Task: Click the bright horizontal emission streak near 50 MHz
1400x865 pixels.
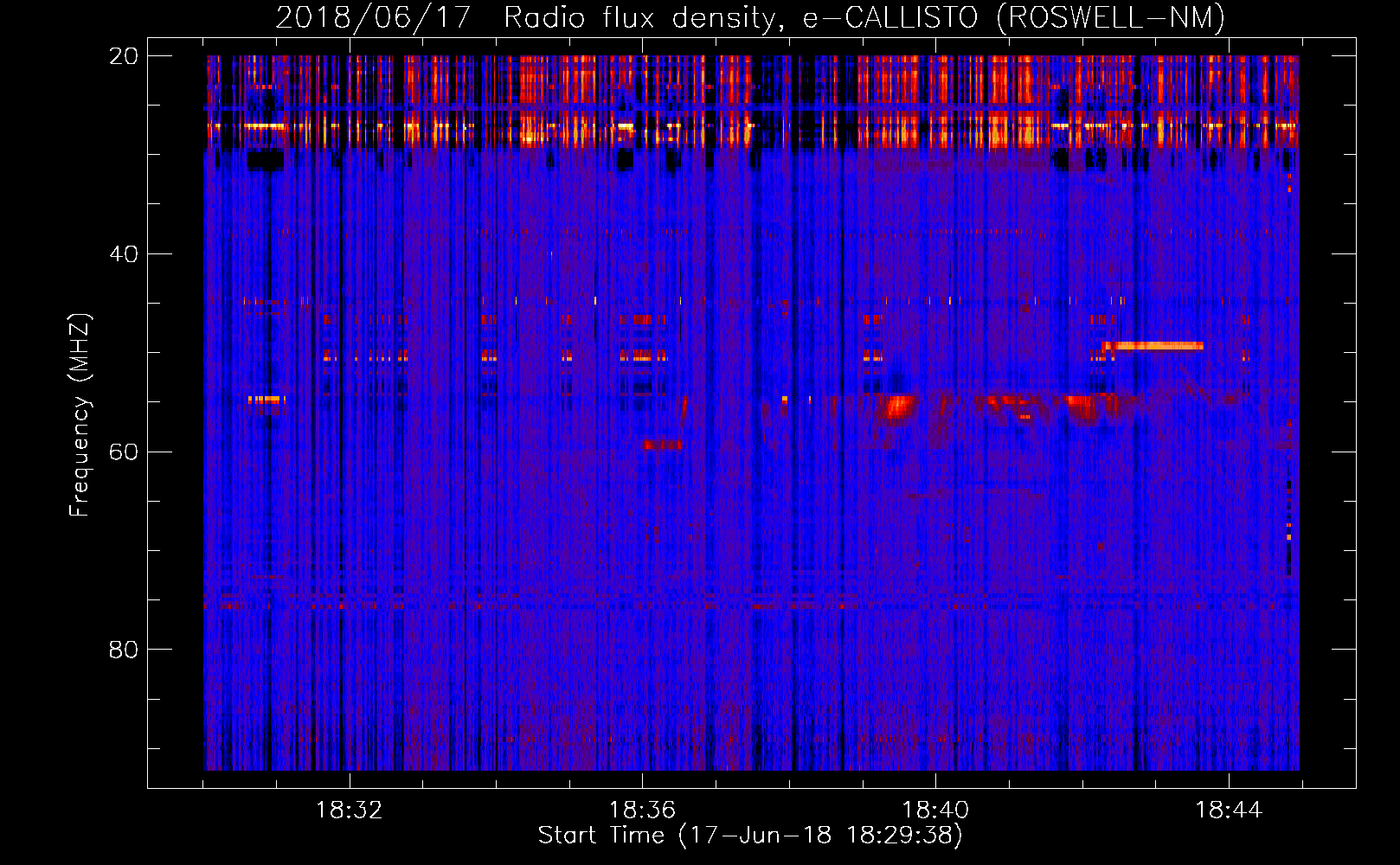Action: coord(1153,346)
